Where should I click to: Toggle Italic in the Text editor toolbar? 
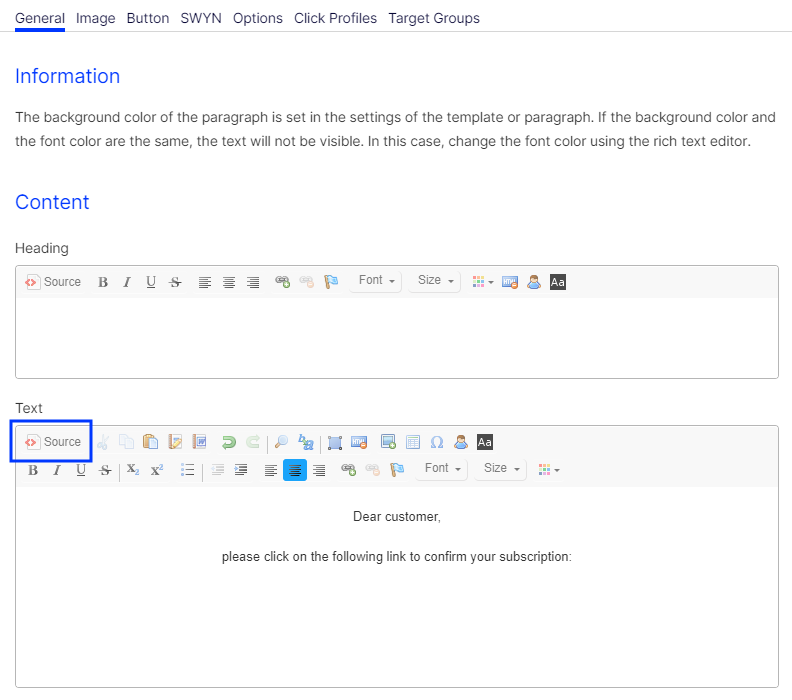(x=57, y=470)
